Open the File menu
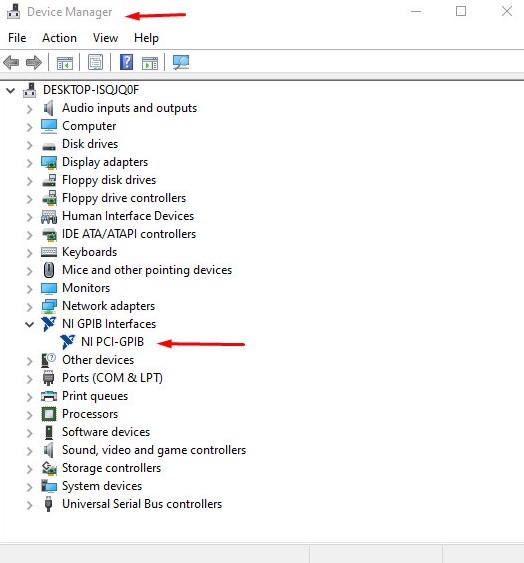This screenshot has width=524, height=563. point(17,38)
